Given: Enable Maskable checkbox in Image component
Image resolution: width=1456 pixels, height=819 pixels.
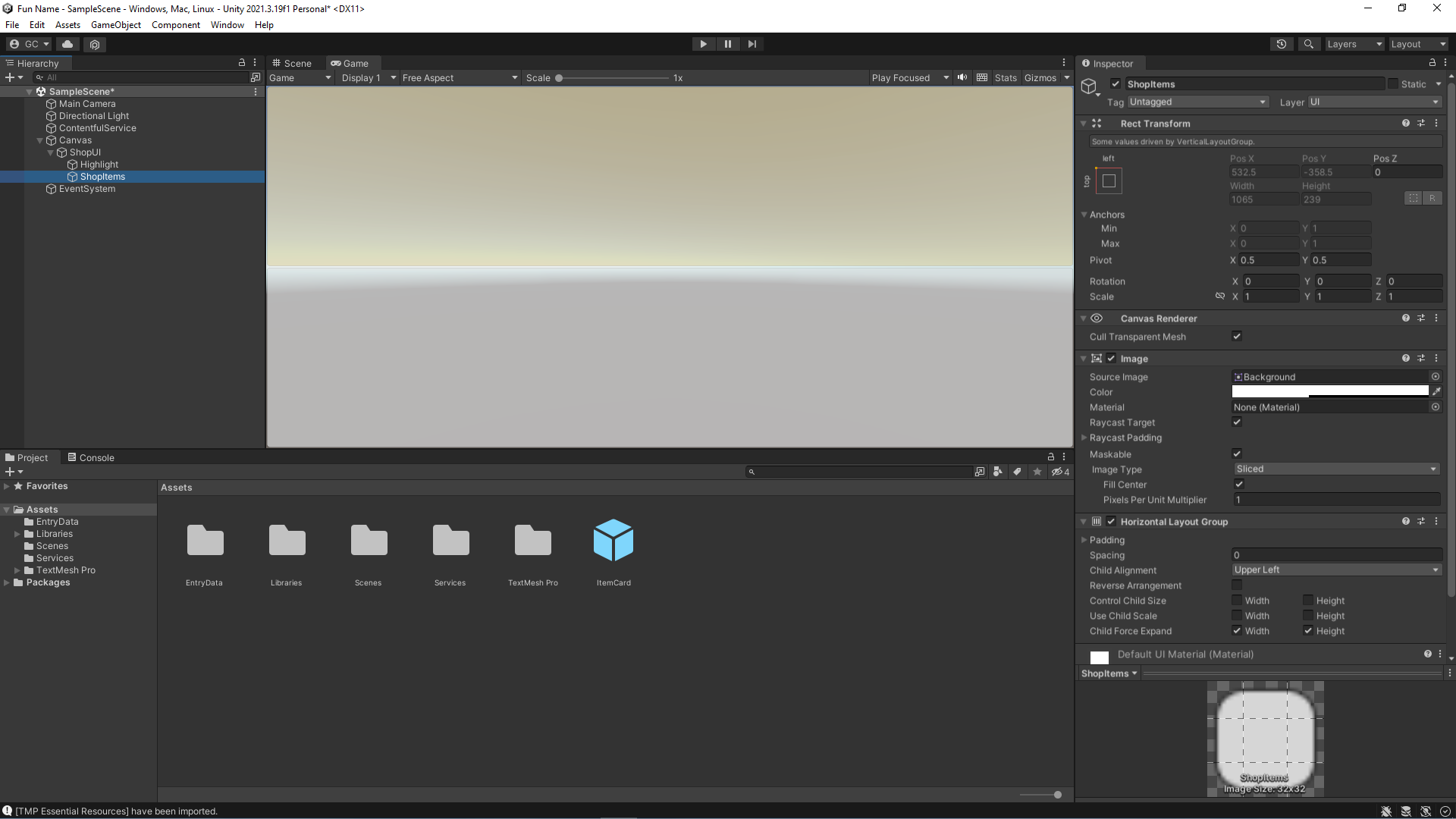Looking at the screenshot, I should pos(1237,453).
